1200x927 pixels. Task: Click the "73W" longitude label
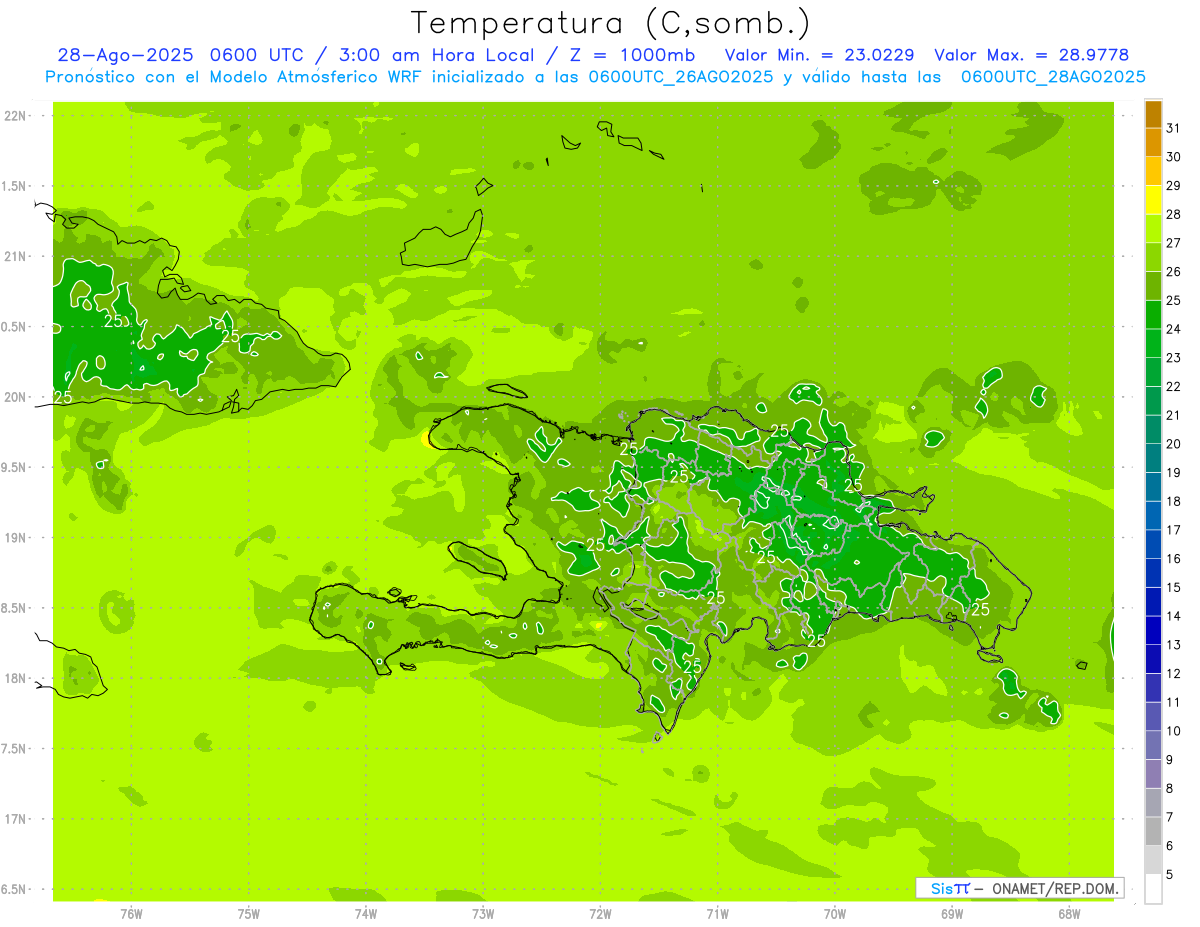pyautogui.click(x=483, y=913)
